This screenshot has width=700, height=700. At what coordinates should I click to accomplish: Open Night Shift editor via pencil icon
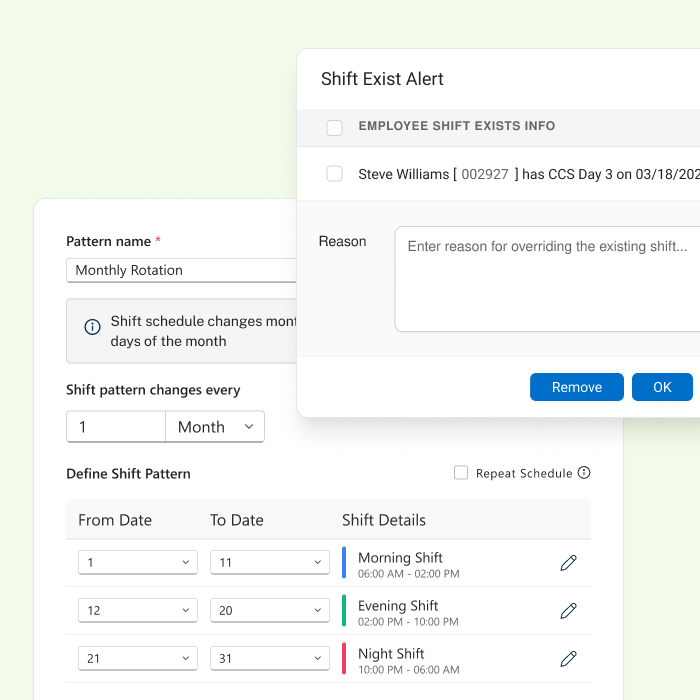coord(568,658)
